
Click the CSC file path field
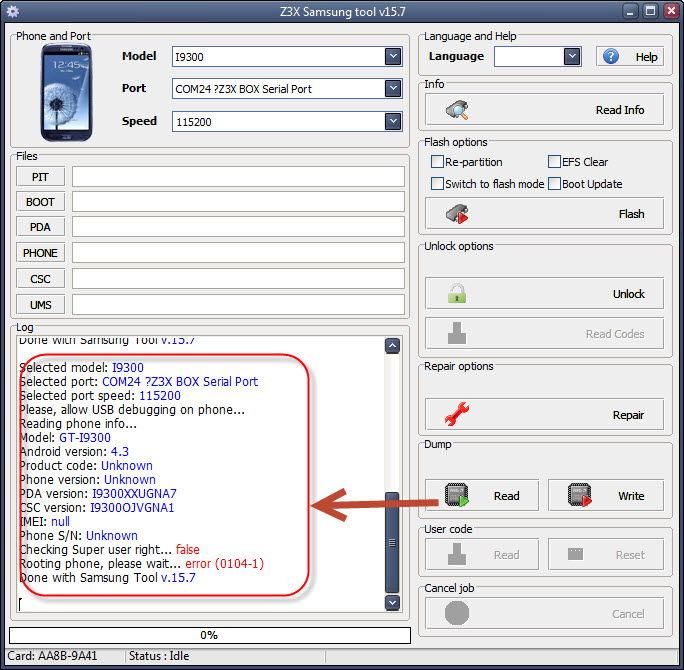[238, 279]
